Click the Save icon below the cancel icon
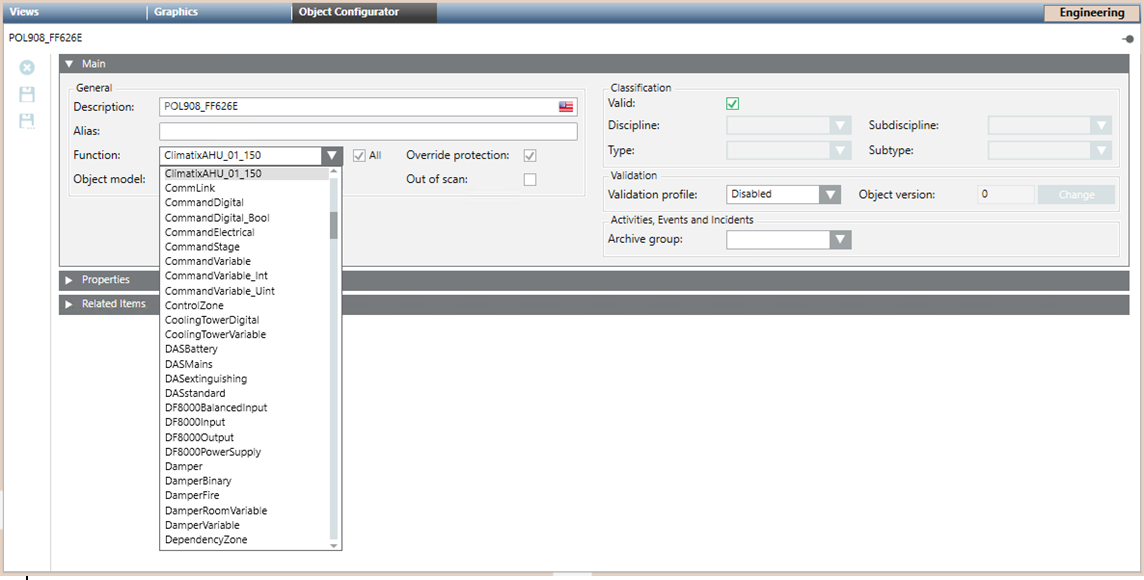Image resolution: width=1144 pixels, height=580 pixels. click(x=27, y=93)
